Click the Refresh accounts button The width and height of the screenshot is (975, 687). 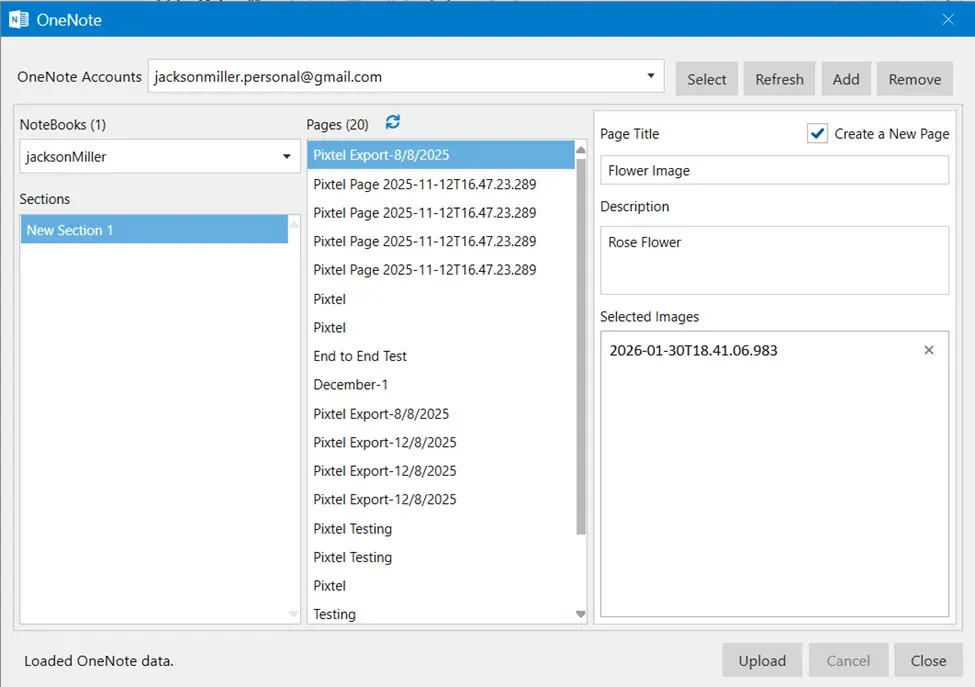pos(779,79)
